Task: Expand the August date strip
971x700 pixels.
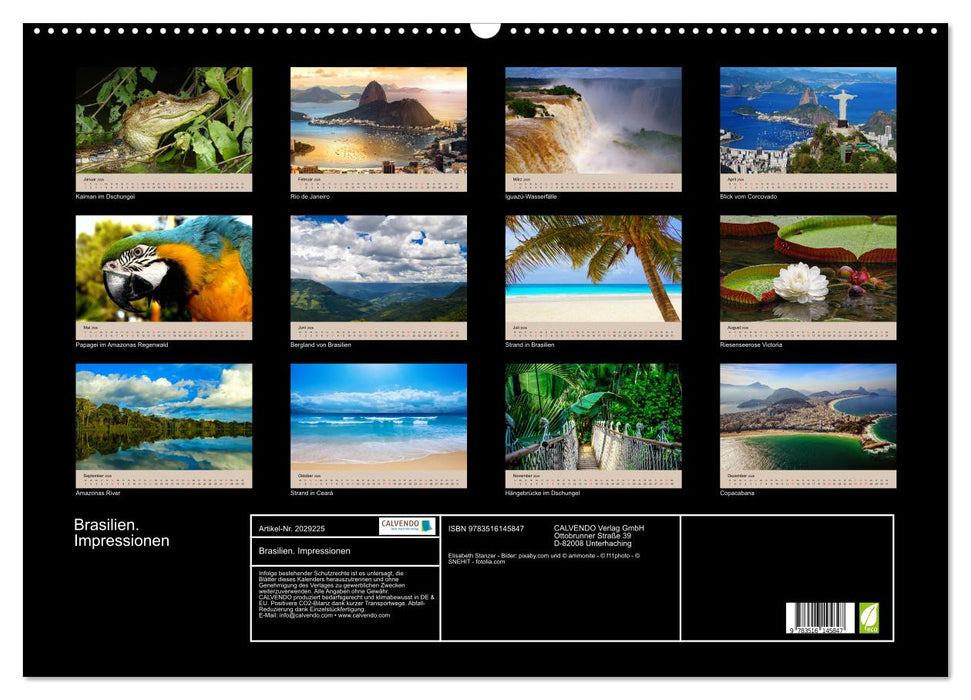Action: (x=802, y=330)
